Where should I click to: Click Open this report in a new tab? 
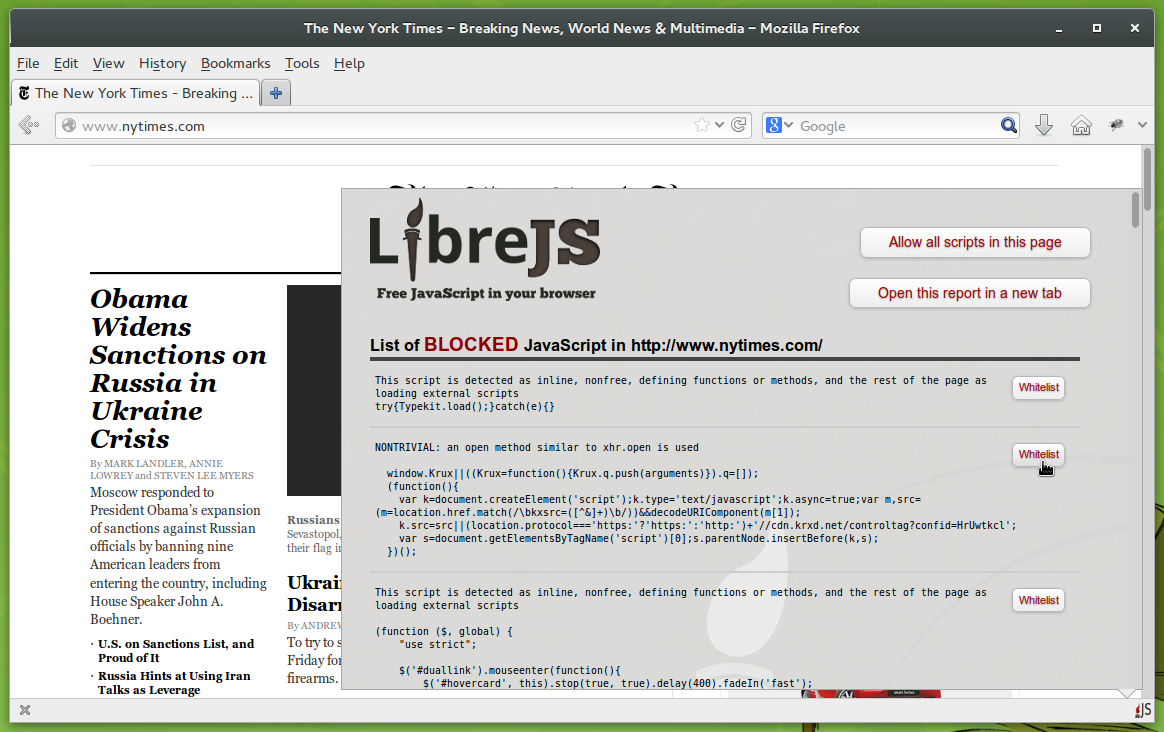pos(969,293)
